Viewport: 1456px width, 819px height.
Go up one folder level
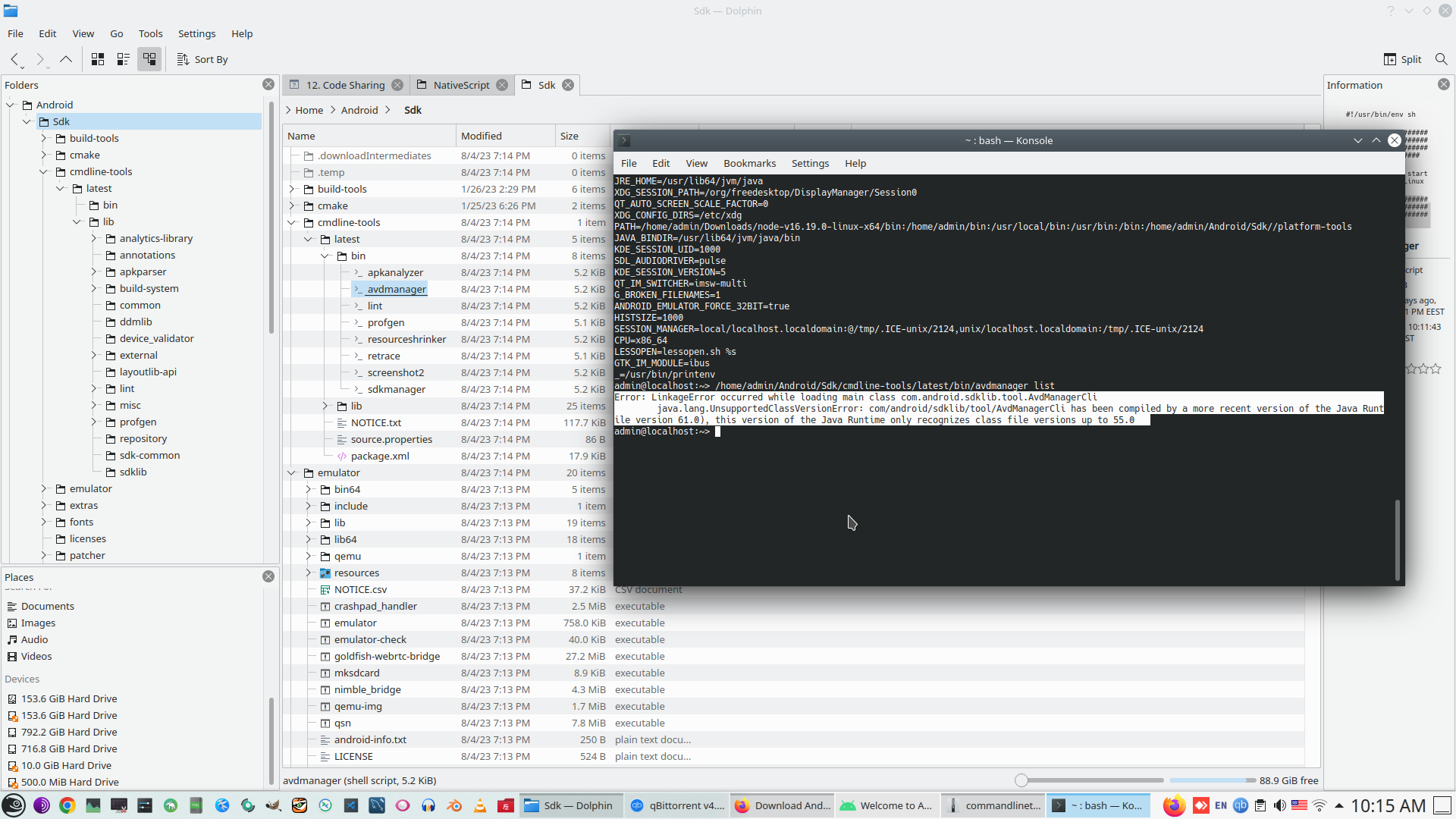click(x=66, y=59)
